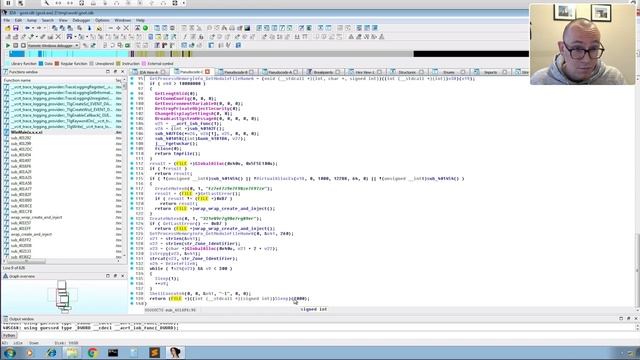Start process with green play icon
Image resolution: width=640 pixels, height=360 pixels.
pos(7,45)
